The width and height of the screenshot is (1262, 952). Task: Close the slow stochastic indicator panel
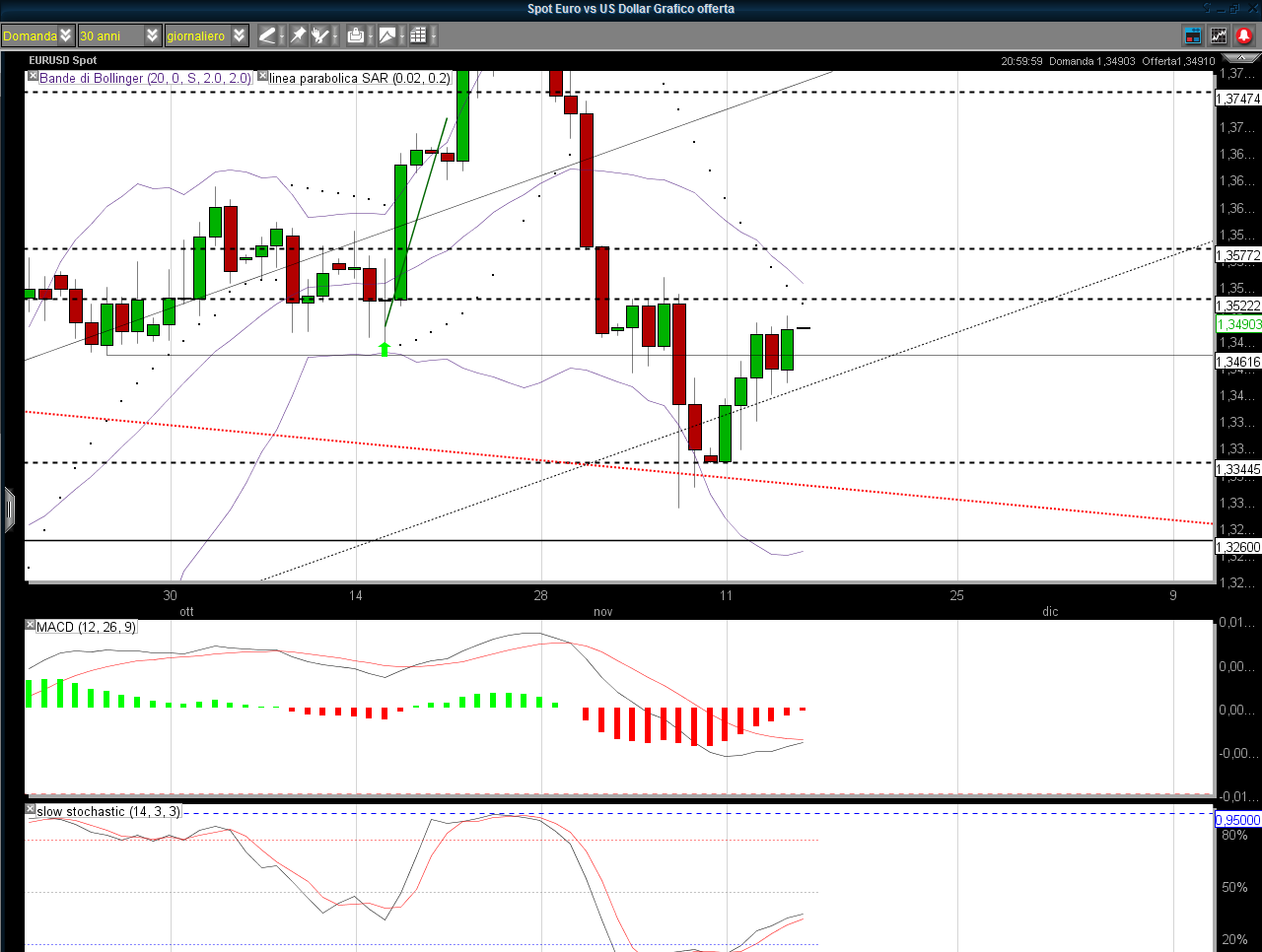click(31, 810)
